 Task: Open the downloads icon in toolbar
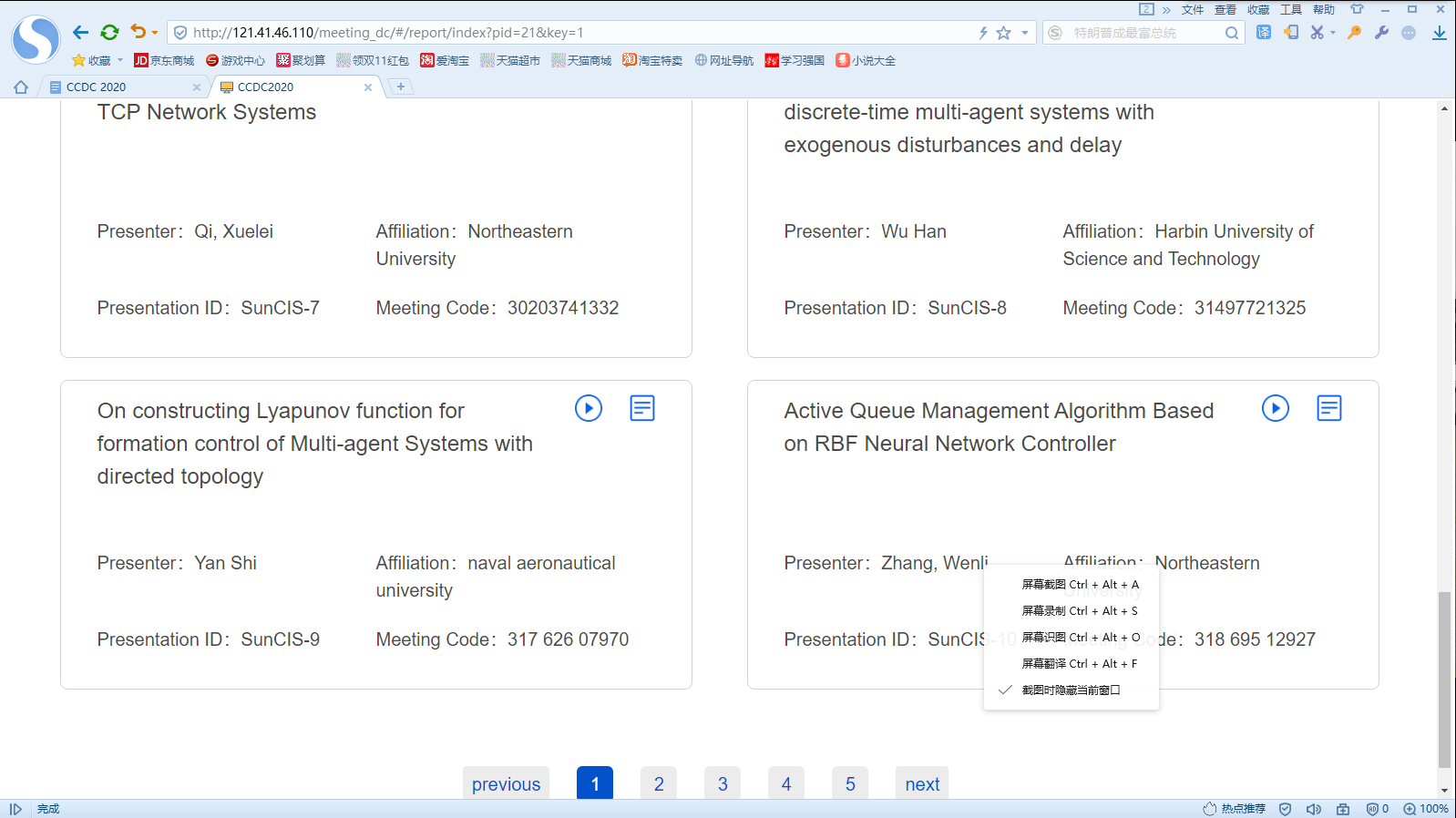[1439, 33]
